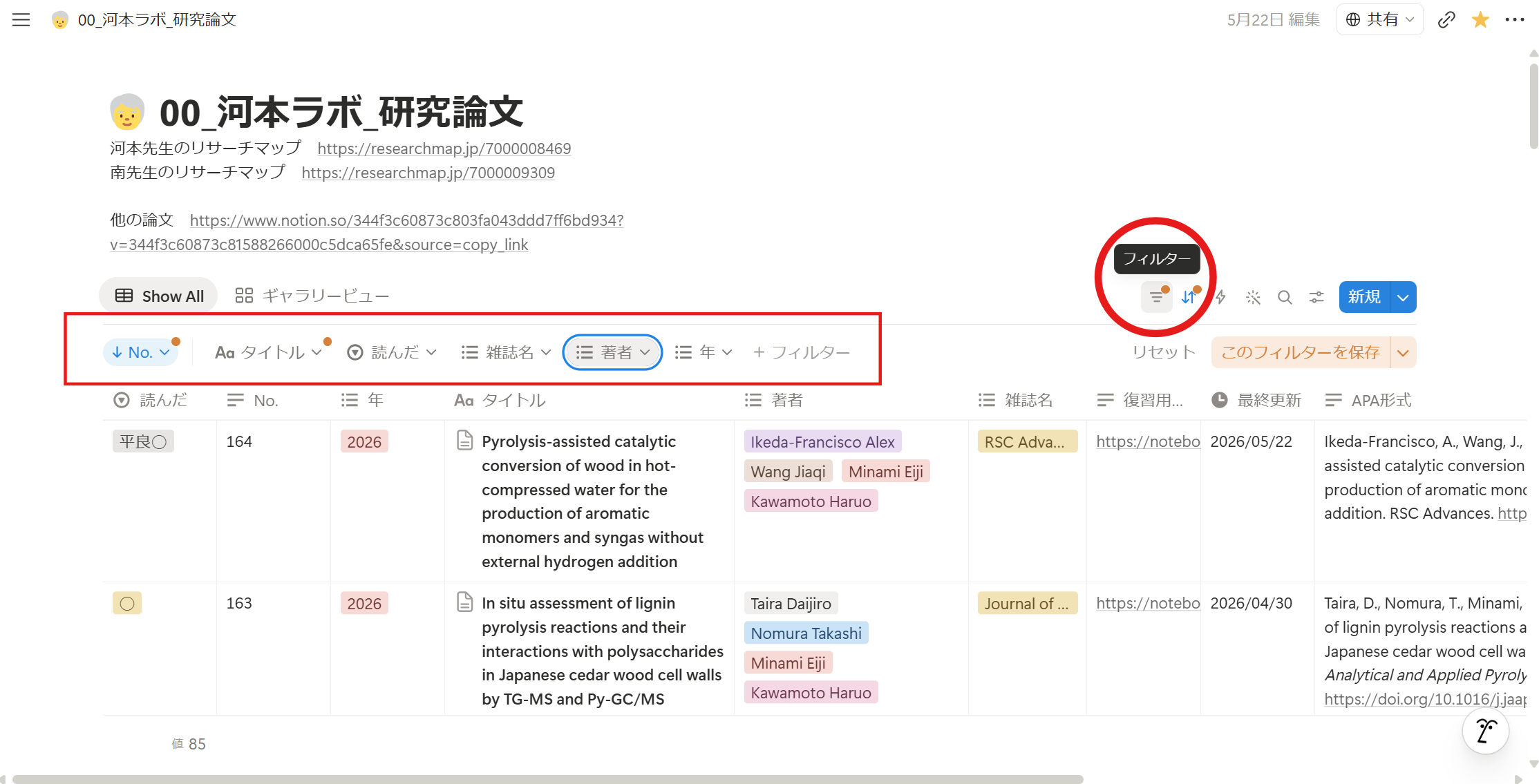Click the AI sparkle icon in toolbar
Screen dimensions: 1539x784
click(x=1253, y=298)
